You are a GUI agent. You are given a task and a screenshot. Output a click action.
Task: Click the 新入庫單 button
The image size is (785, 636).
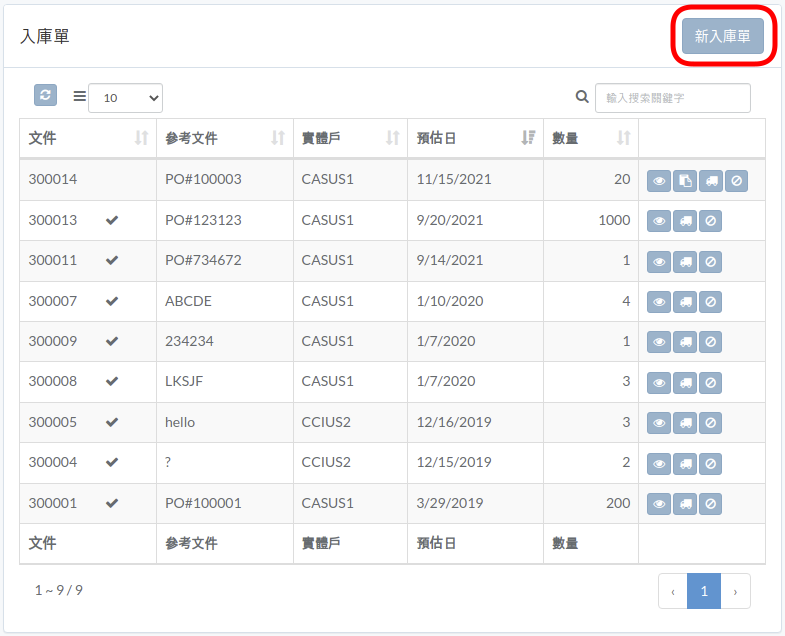(x=722, y=36)
